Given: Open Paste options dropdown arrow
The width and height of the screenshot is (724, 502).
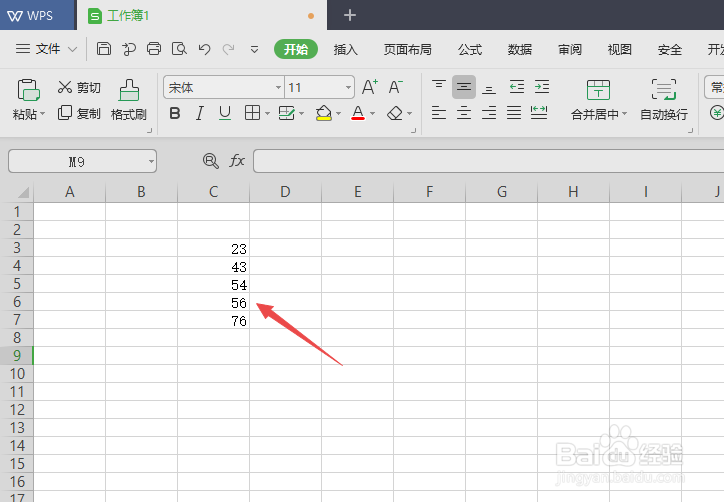Looking at the screenshot, I should tap(42, 114).
